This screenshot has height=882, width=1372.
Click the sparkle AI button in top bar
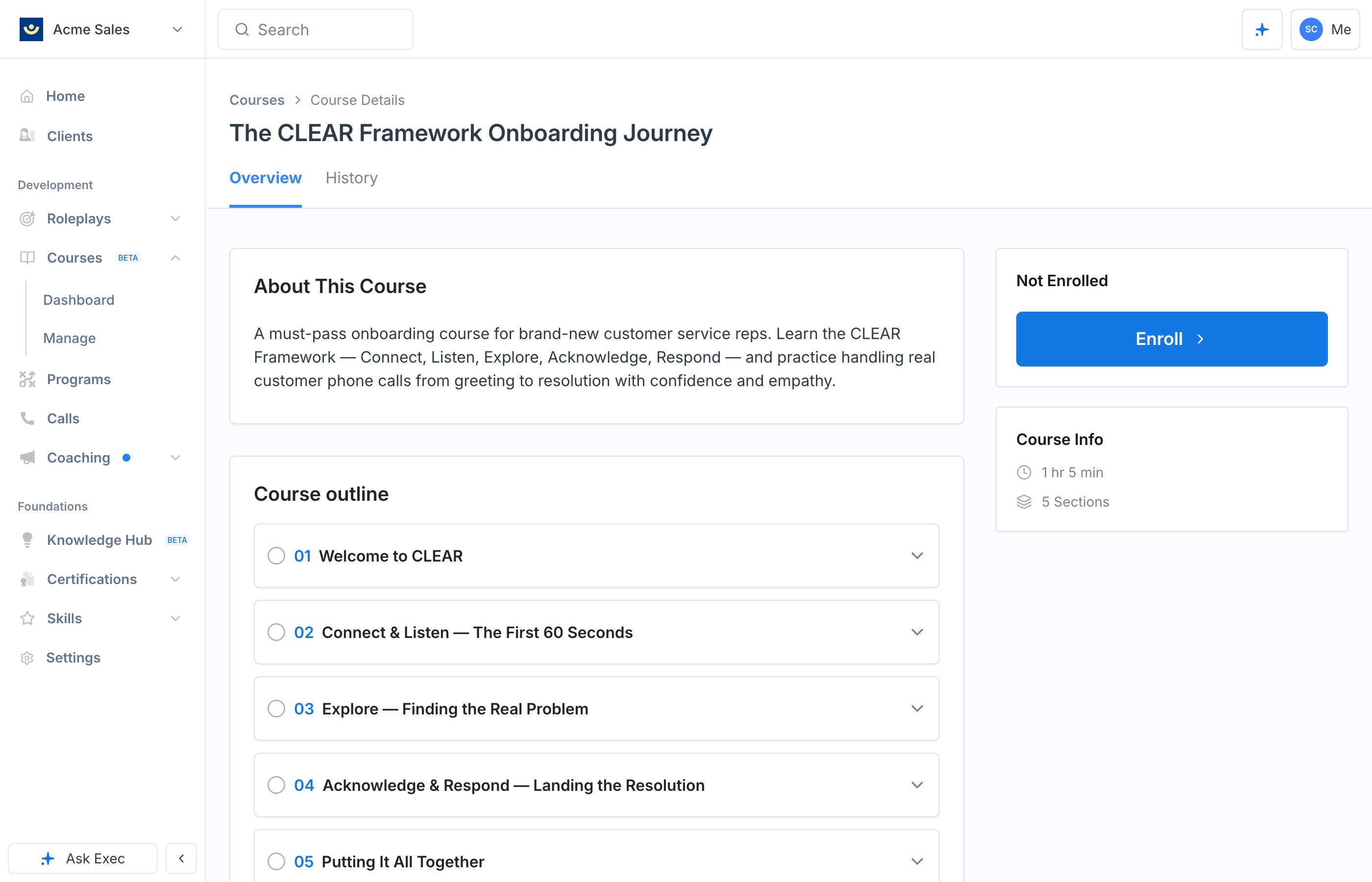click(1261, 29)
